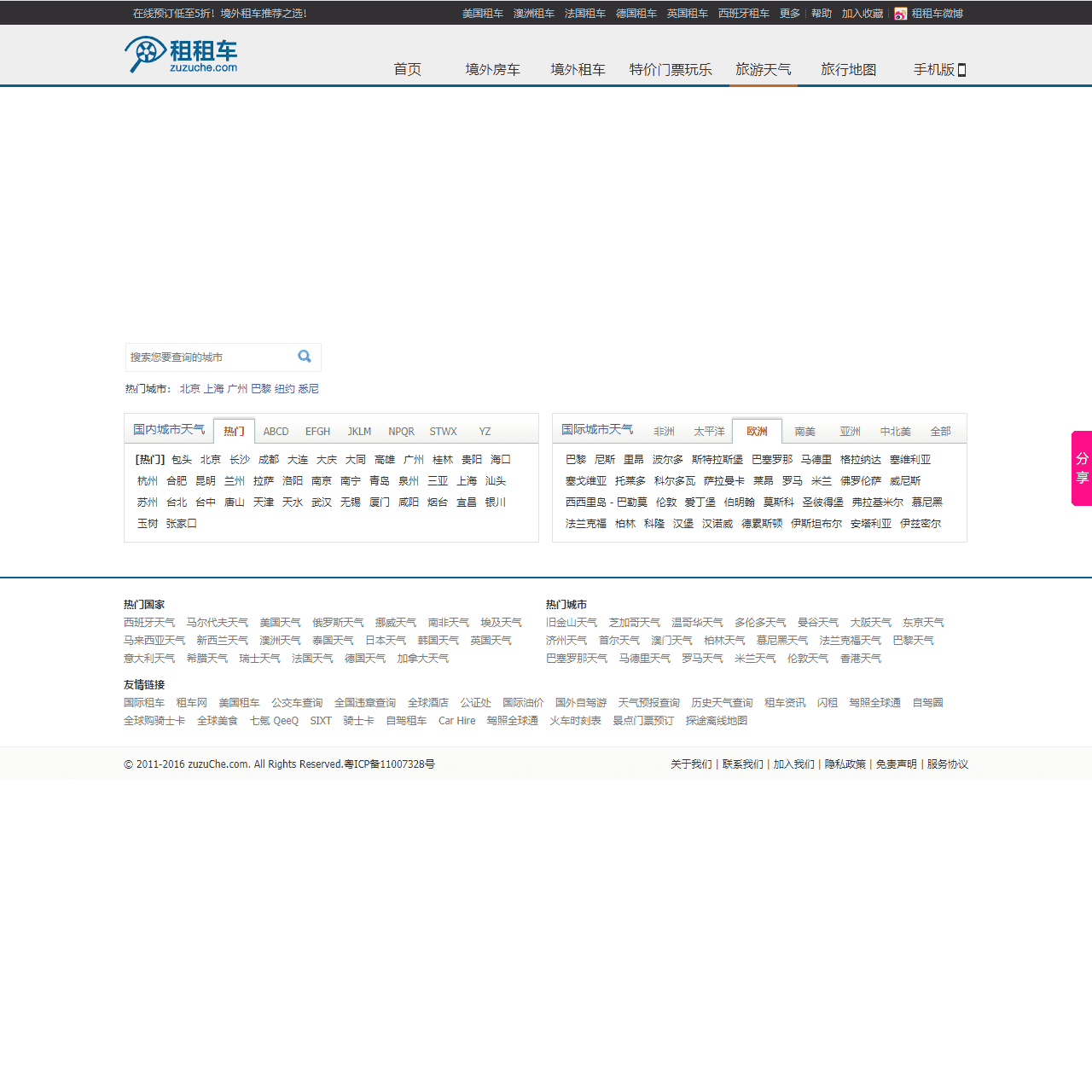
Task: Open the 关于我们 footer link
Action: click(x=691, y=764)
